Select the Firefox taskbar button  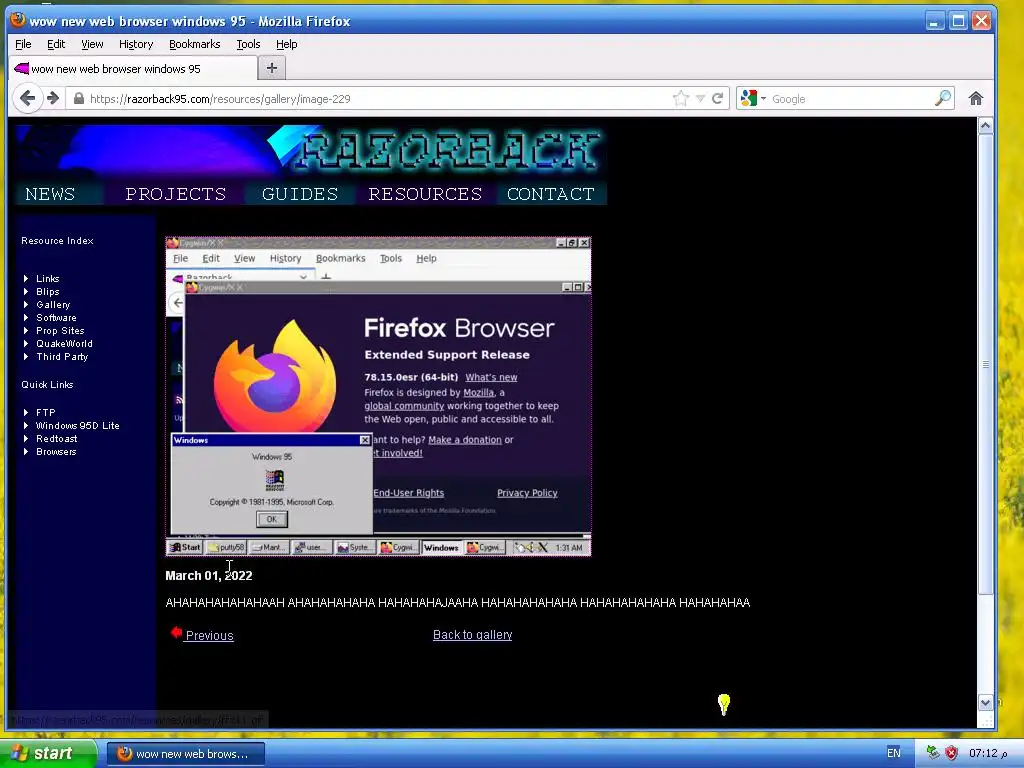(185, 754)
